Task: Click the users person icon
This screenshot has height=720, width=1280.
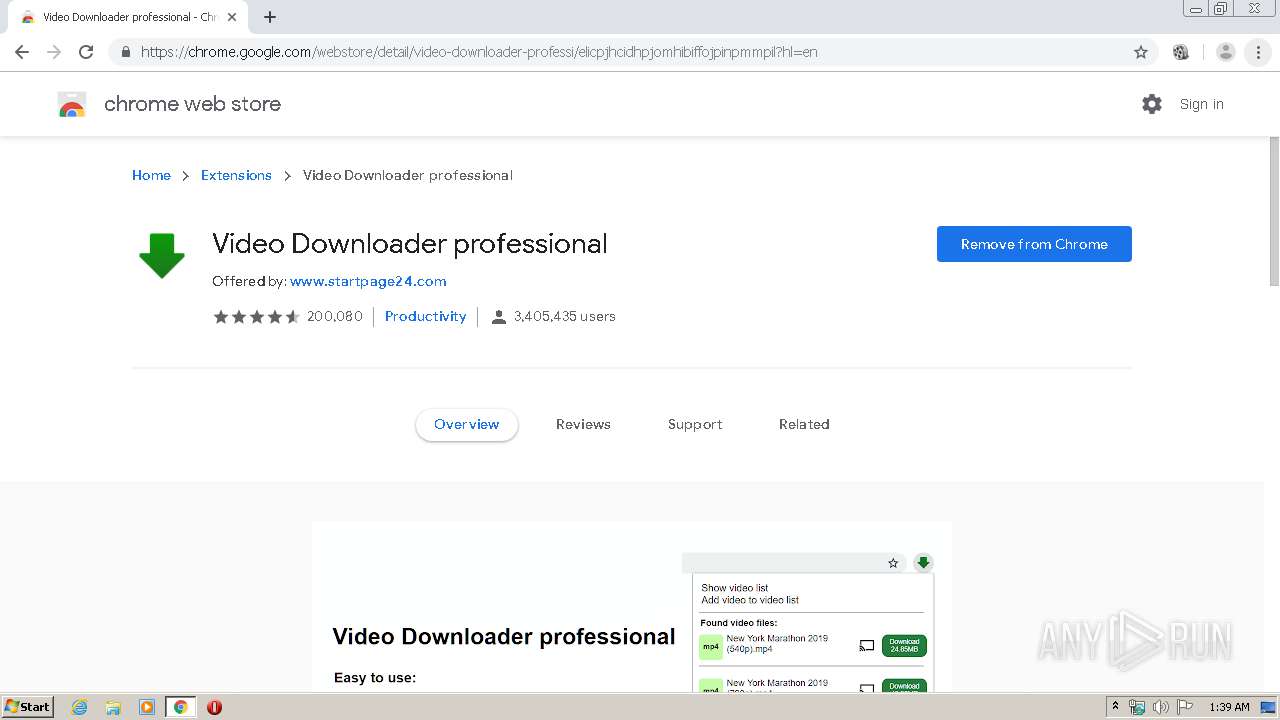Action: pyautogui.click(x=499, y=317)
